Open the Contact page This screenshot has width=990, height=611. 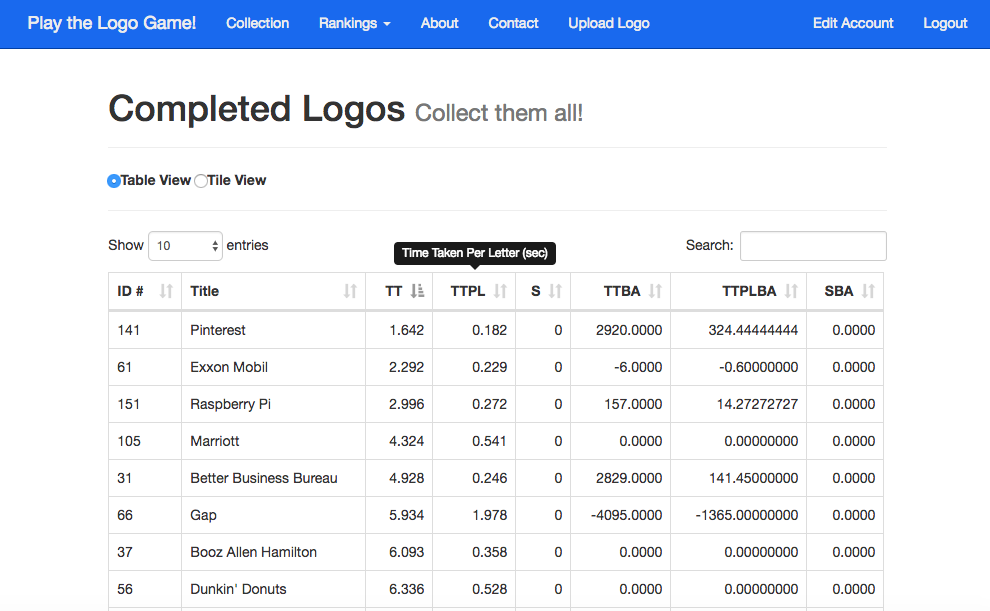pyautogui.click(x=513, y=23)
